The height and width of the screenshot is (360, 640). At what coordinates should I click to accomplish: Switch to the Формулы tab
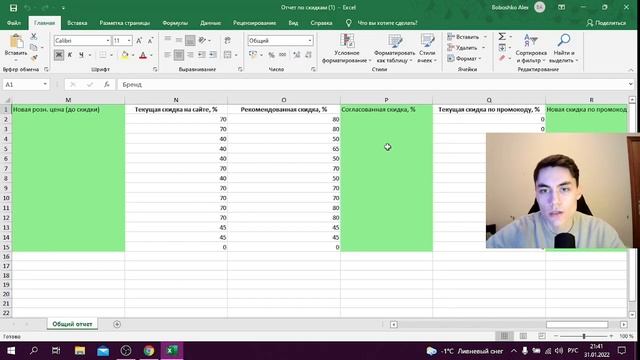(x=175, y=23)
